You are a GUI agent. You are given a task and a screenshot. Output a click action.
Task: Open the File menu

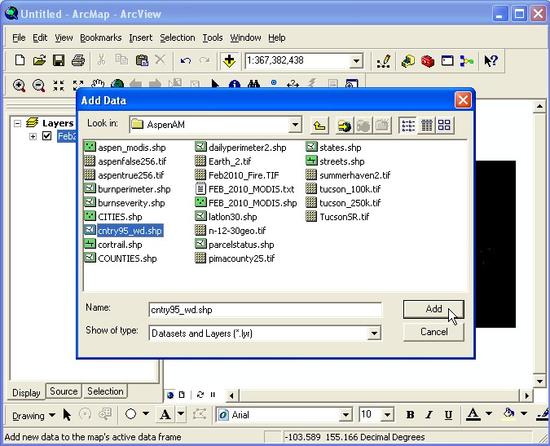19,38
